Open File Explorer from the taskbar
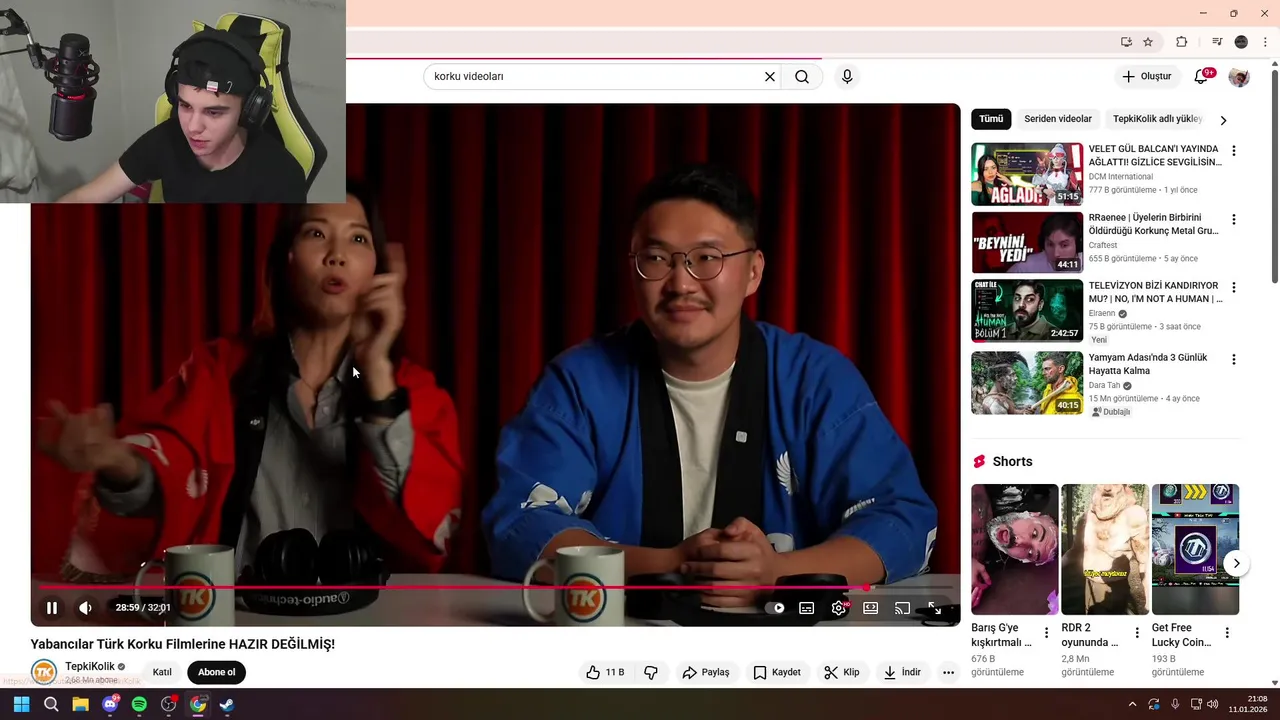Screen dimensions: 1280x720 (x=80, y=704)
